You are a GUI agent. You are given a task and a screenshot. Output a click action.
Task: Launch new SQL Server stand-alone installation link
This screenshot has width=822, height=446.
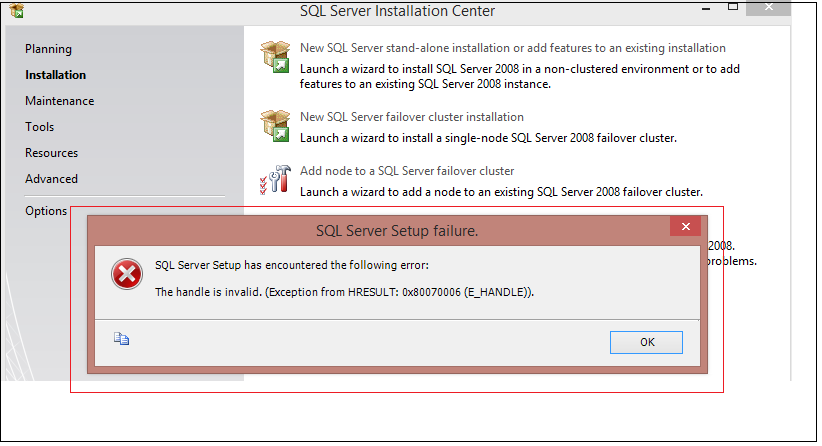[512, 48]
